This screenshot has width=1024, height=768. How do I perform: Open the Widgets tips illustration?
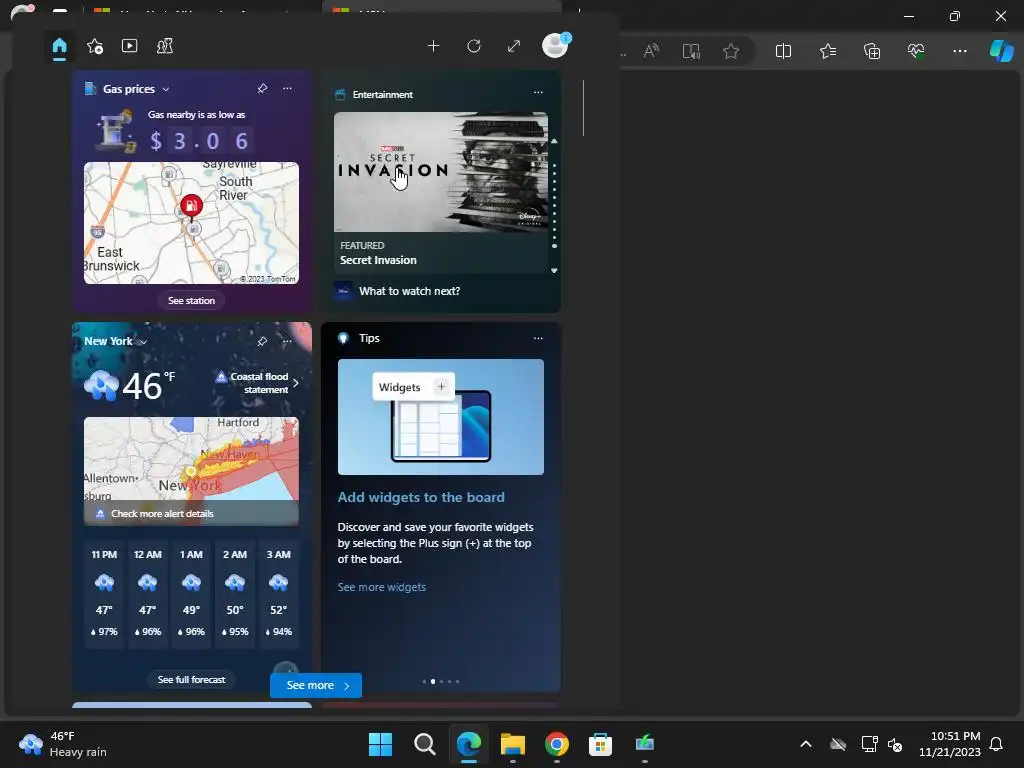pyautogui.click(x=441, y=417)
